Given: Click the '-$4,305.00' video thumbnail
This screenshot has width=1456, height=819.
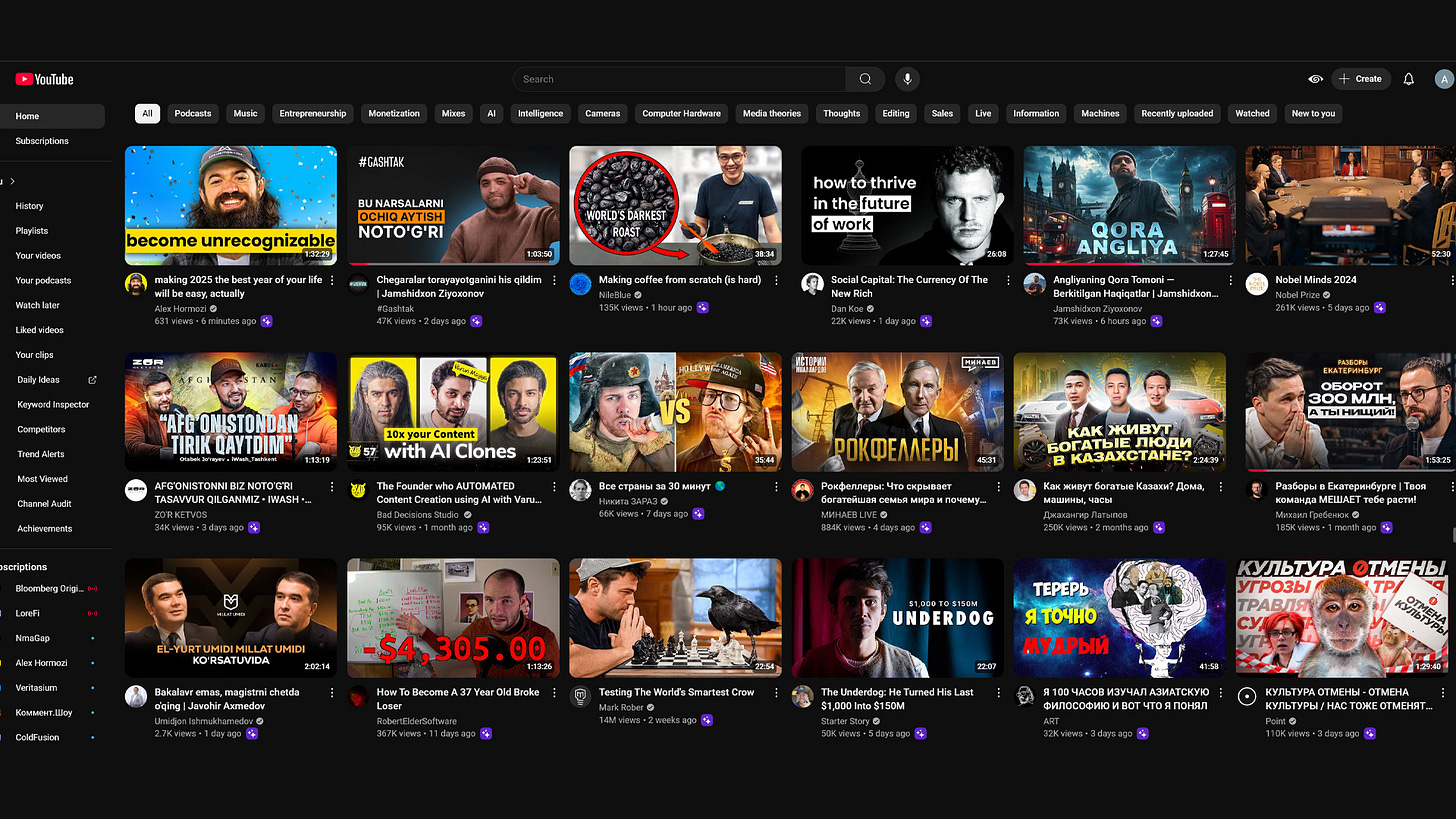Looking at the screenshot, I should pos(453,617).
